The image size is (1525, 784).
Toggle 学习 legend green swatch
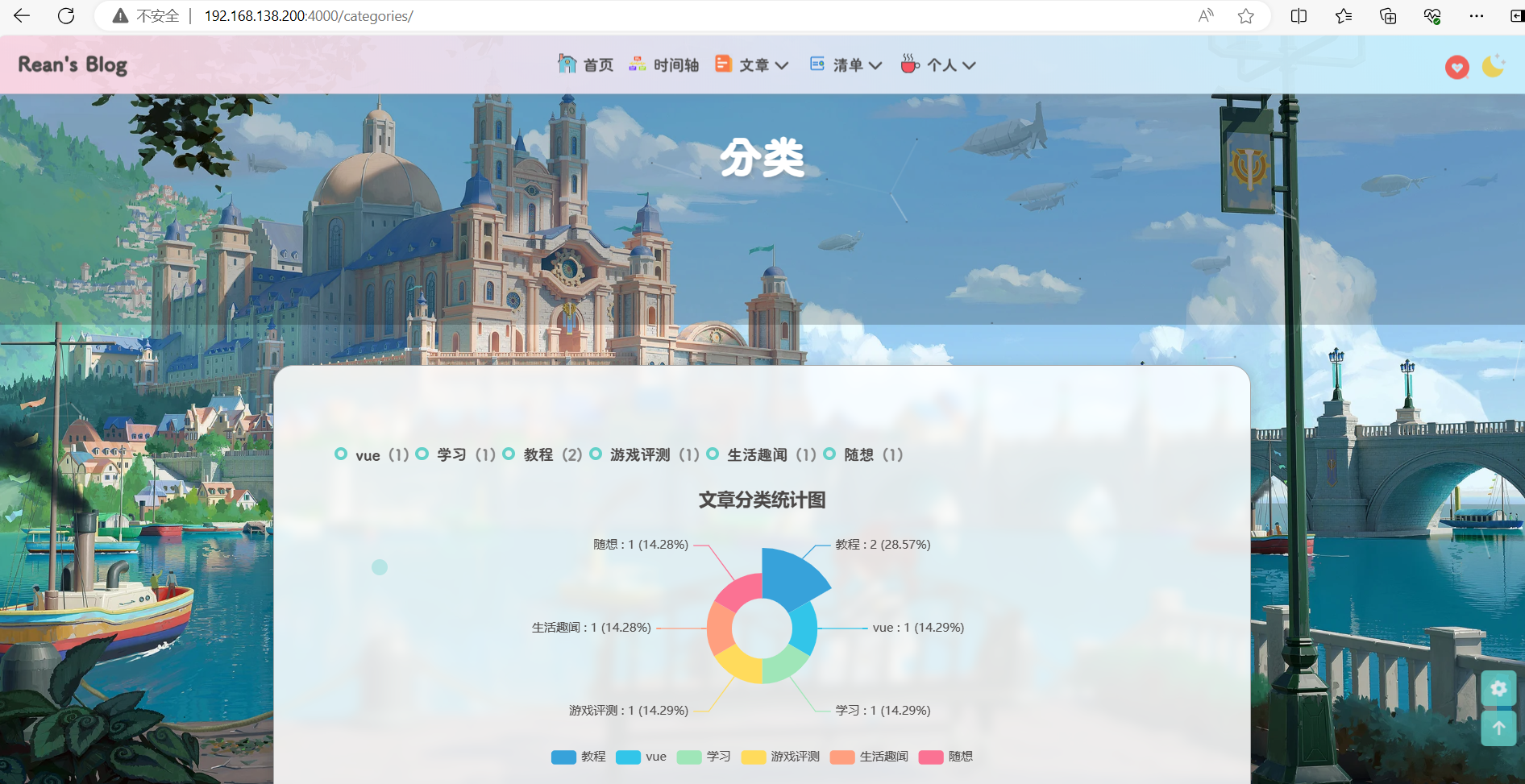click(x=689, y=757)
